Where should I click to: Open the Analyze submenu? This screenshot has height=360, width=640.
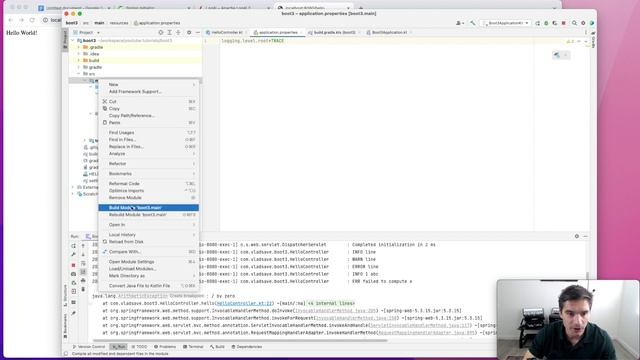click(x=149, y=153)
